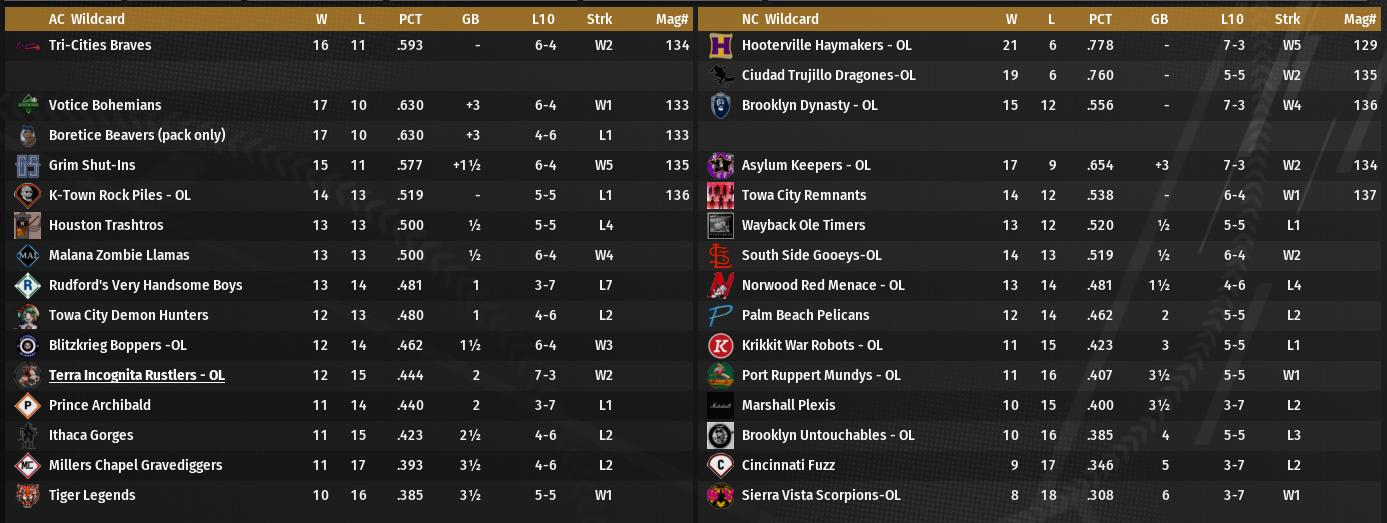
Task: Click the Prince Archibald team logo
Action: click(28, 406)
